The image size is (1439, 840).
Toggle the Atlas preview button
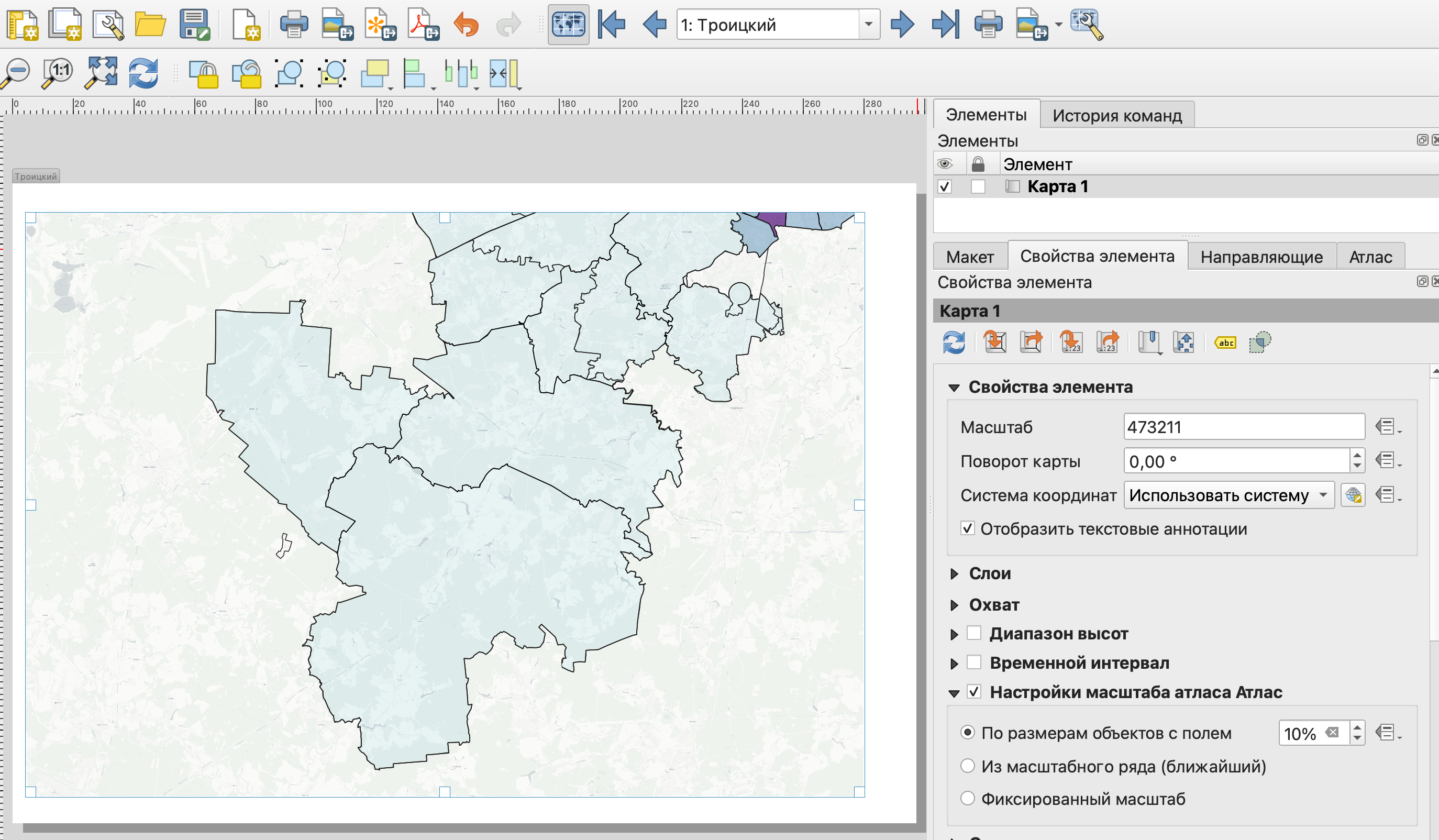(x=568, y=25)
